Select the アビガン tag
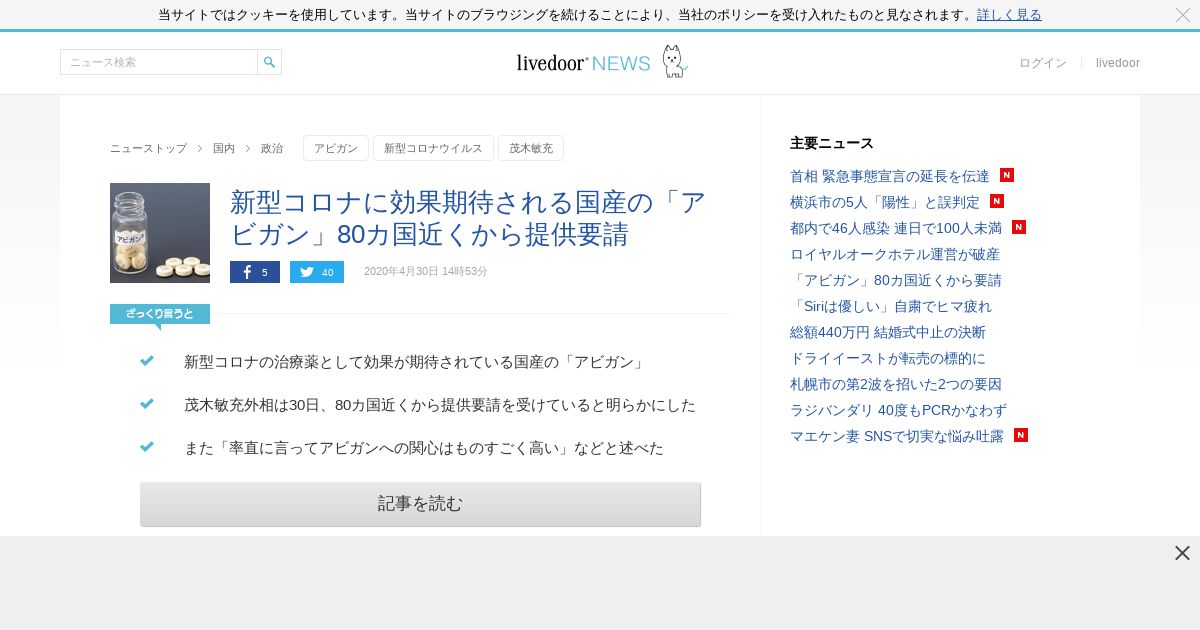Image resolution: width=1200 pixels, height=630 pixels. tap(336, 148)
